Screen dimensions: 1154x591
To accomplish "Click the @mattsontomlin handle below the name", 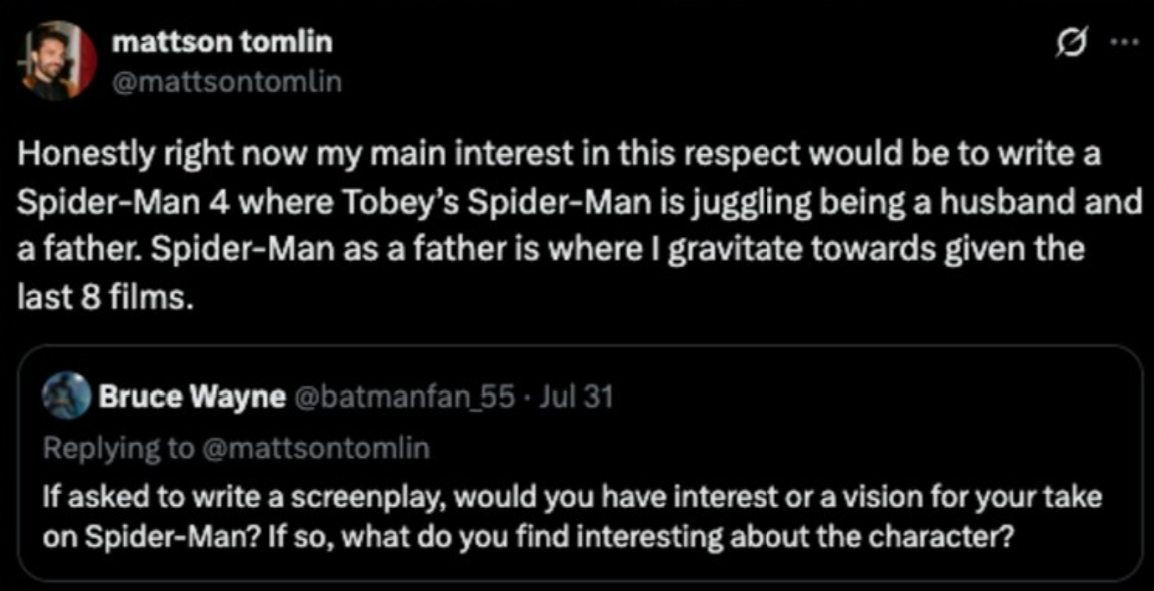I will pyautogui.click(x=227, y=80).
